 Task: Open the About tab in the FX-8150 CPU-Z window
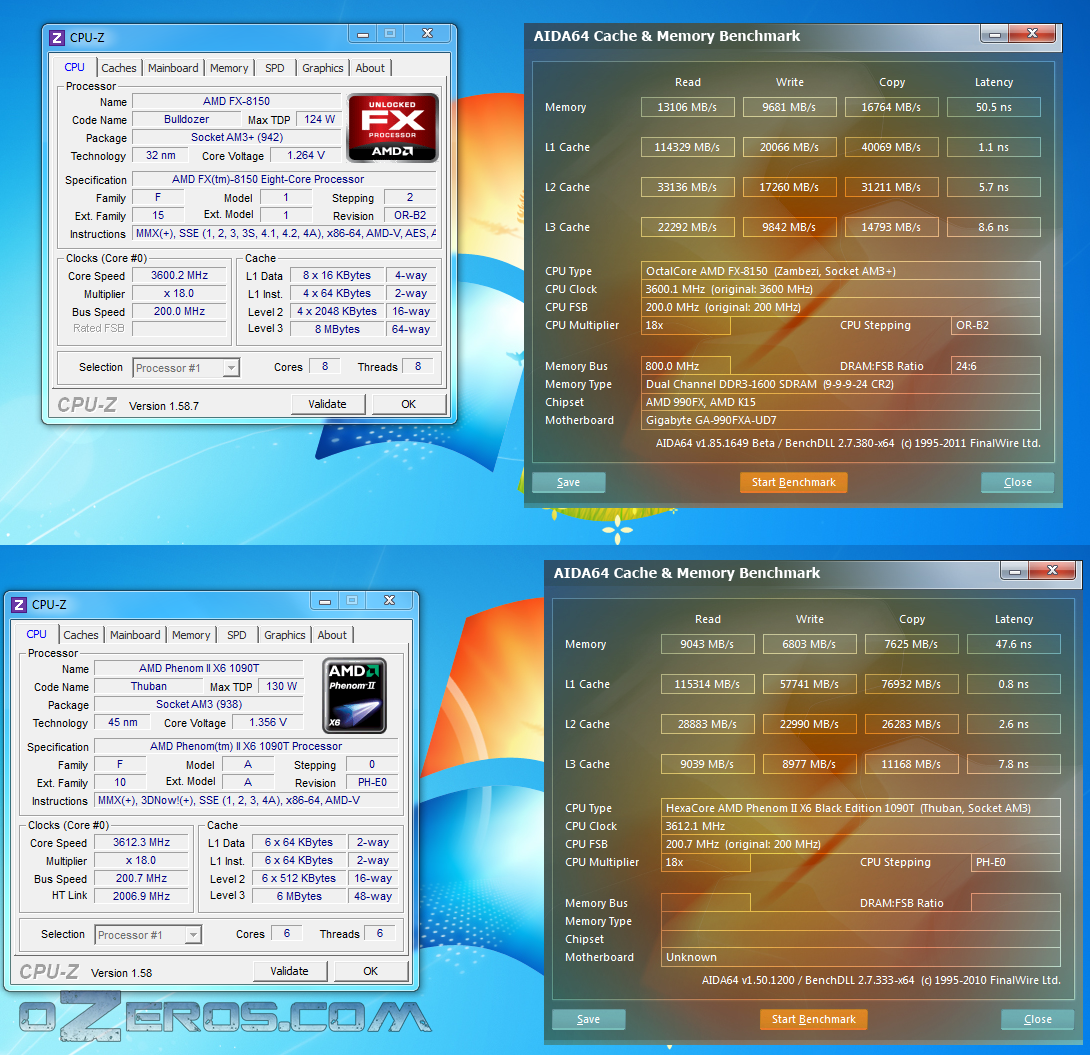tap(370, 68)
